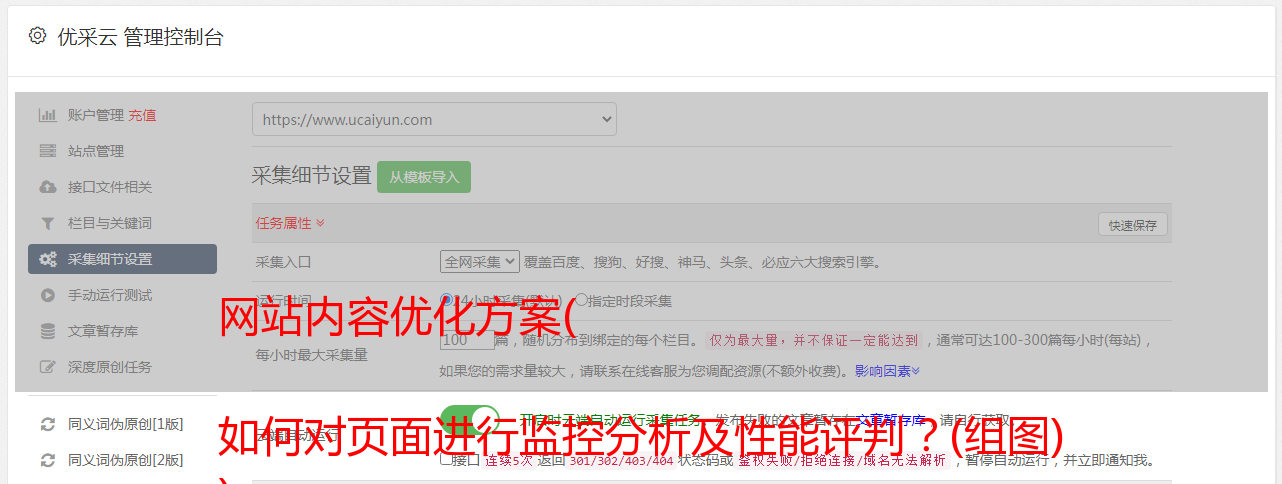This screenshot has height=484, width=1282.
Task: Click the 采集细节设置 page heading
Action: 311,176
